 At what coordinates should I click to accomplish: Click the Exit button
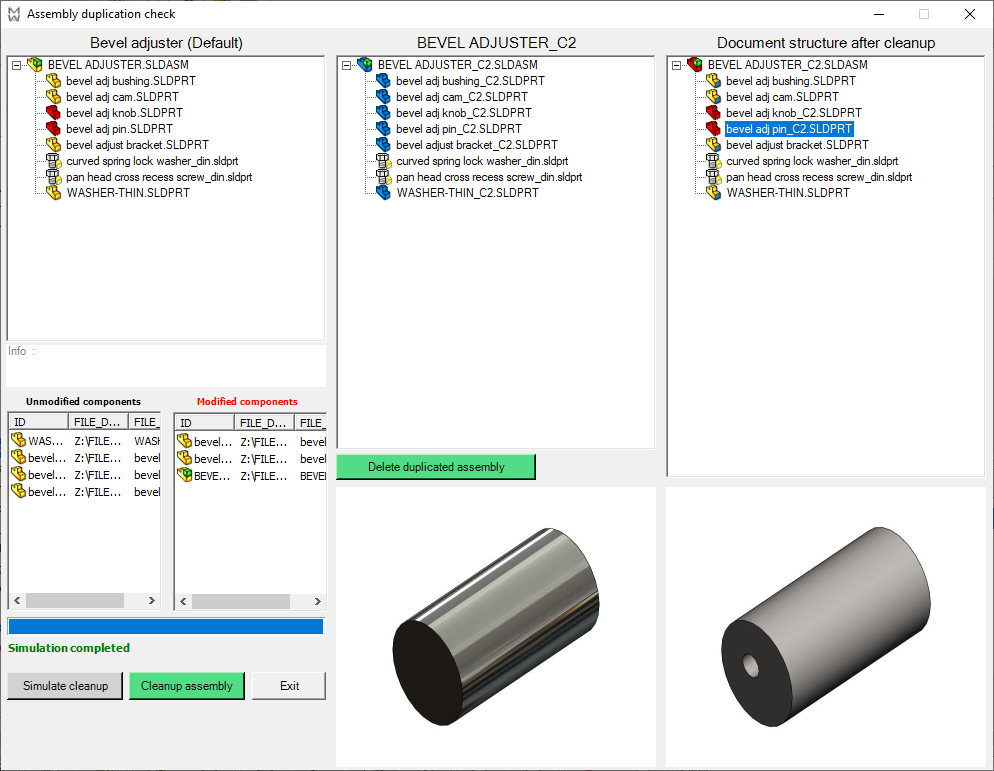[289, 686]
